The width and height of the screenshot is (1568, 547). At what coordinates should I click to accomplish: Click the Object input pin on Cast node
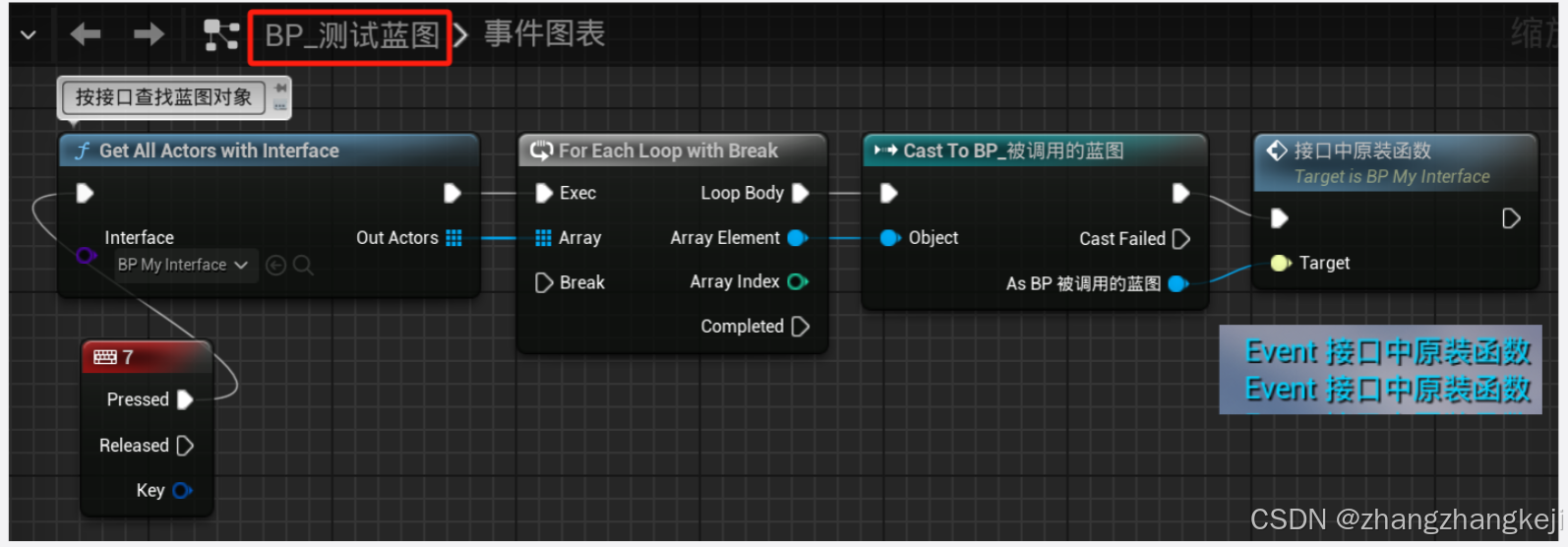pyautogui.click(x=889, y=237)
